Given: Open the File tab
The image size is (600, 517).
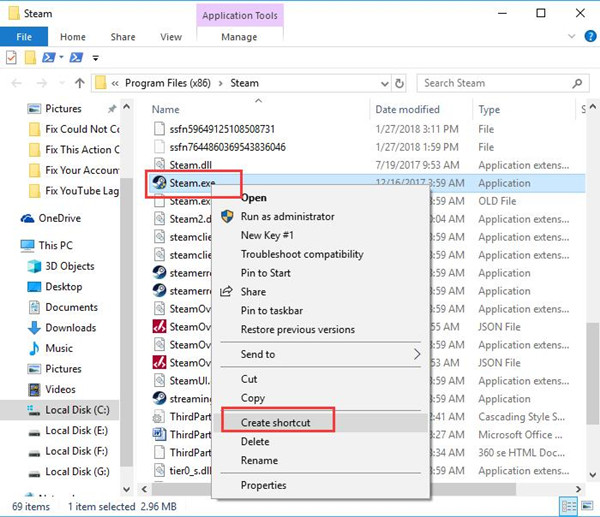Looking at the screenshot, I should (x=24, y=37).
